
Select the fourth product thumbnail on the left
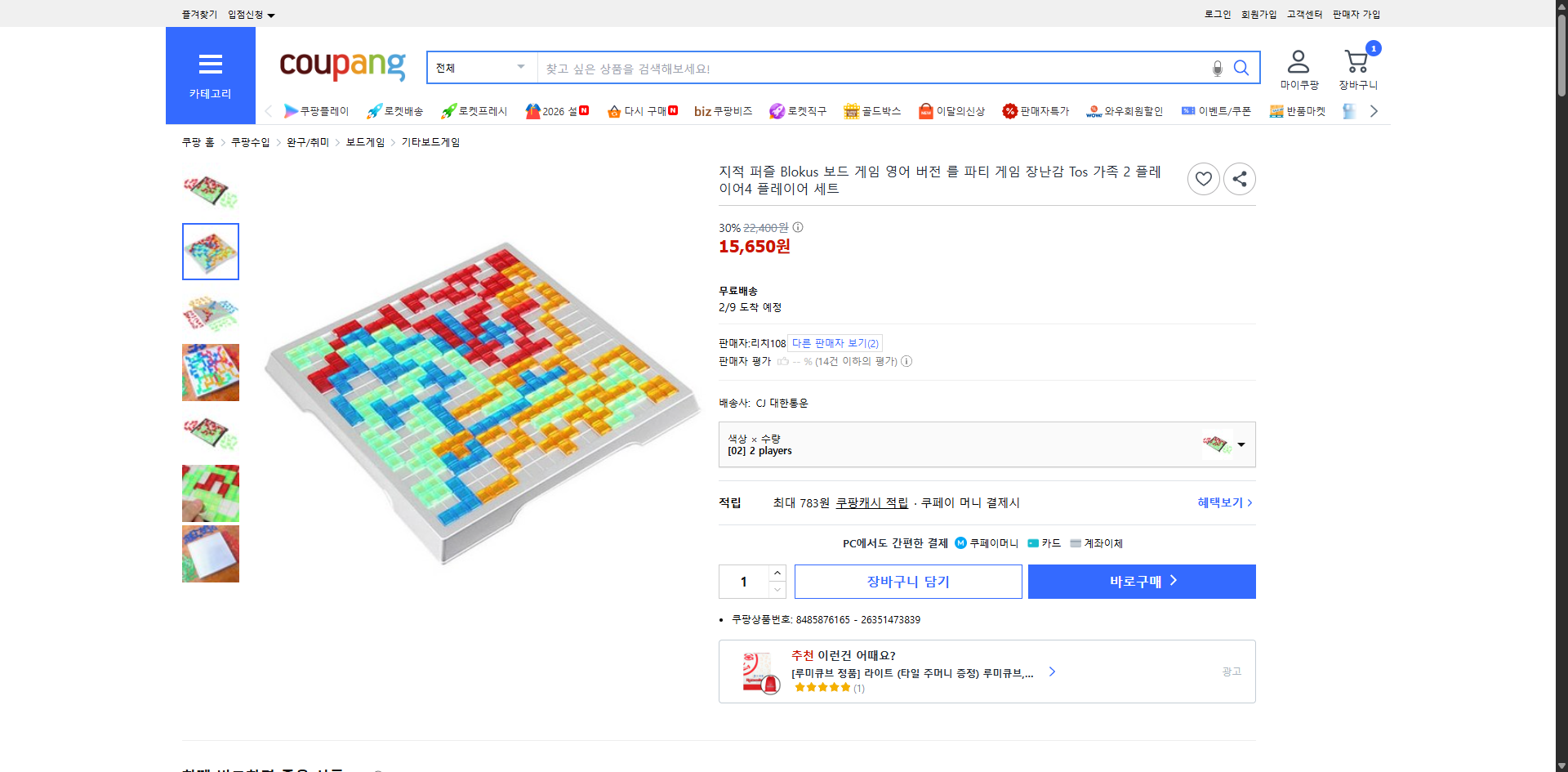pos(210,373)
